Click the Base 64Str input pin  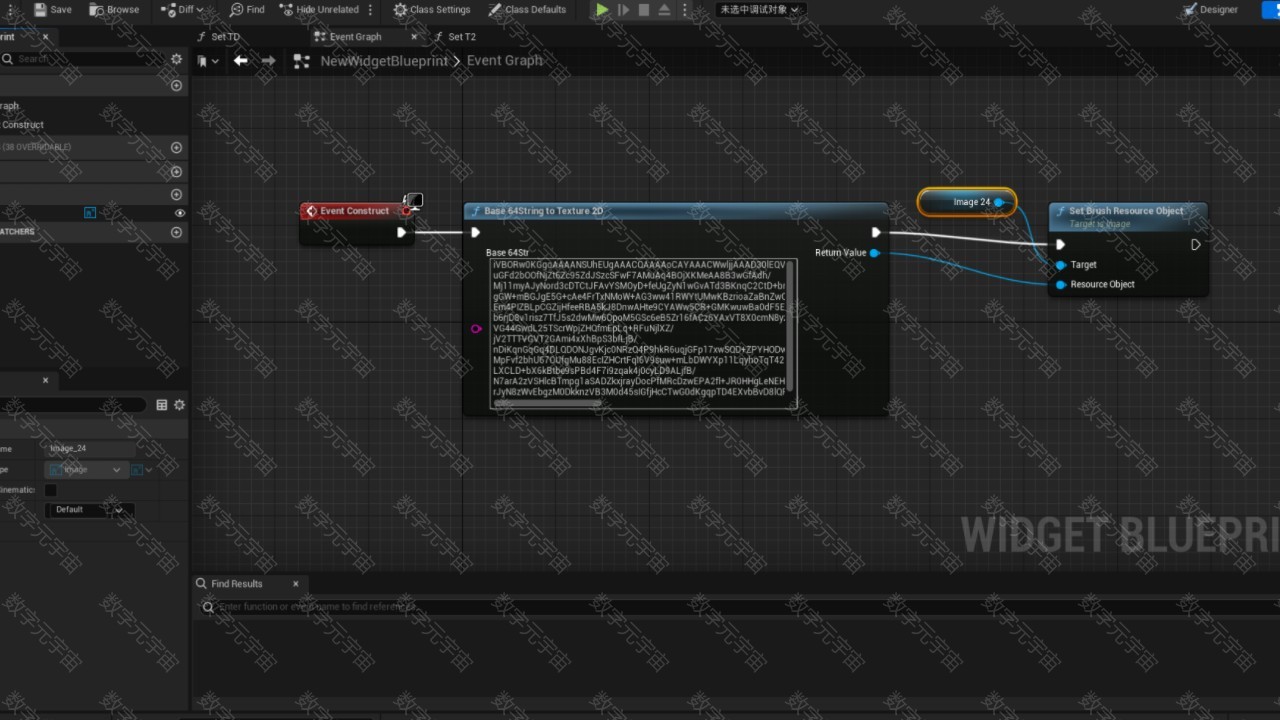pyautogui.click(x=476, y=328)
